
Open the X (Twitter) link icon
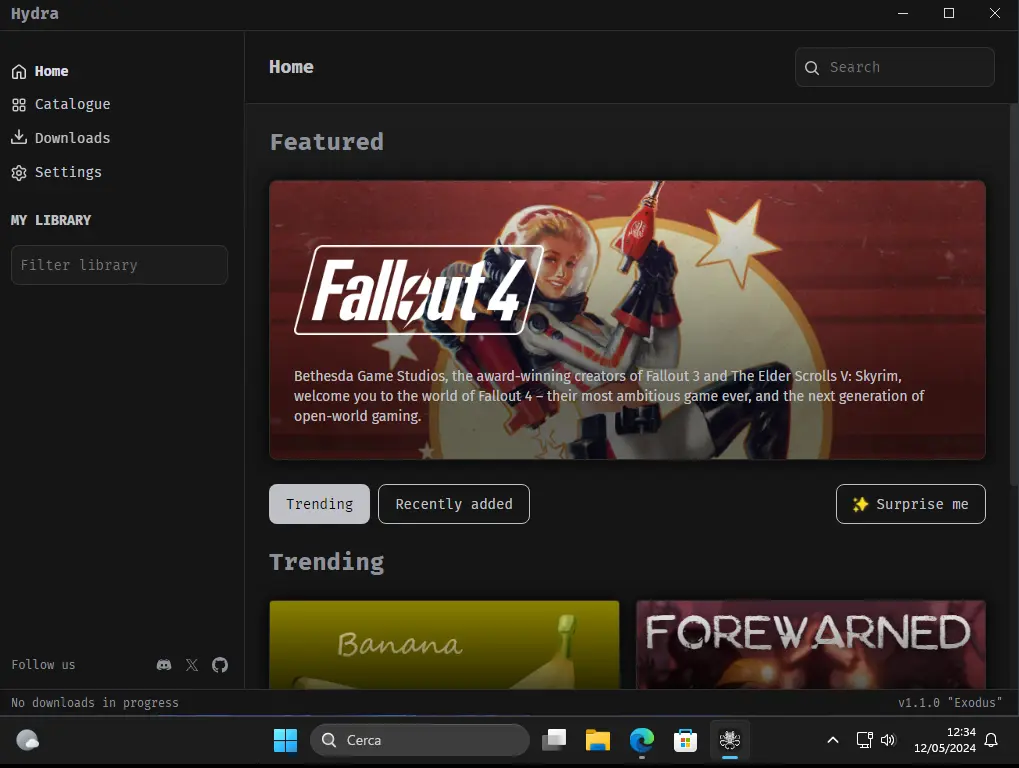[x=192, y=665]
